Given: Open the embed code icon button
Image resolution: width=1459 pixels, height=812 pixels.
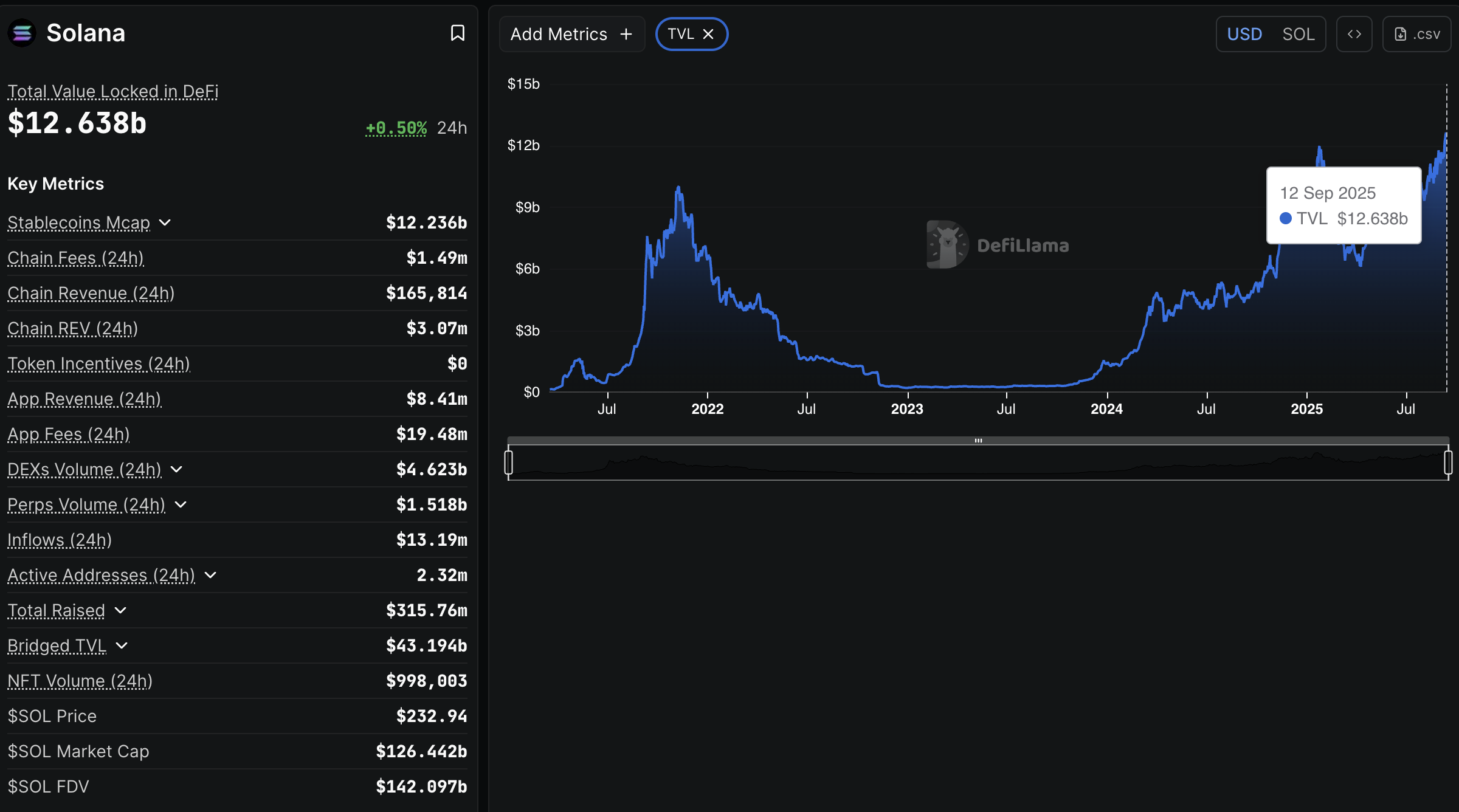Looking at the screenshot, I should [1354, 34].
